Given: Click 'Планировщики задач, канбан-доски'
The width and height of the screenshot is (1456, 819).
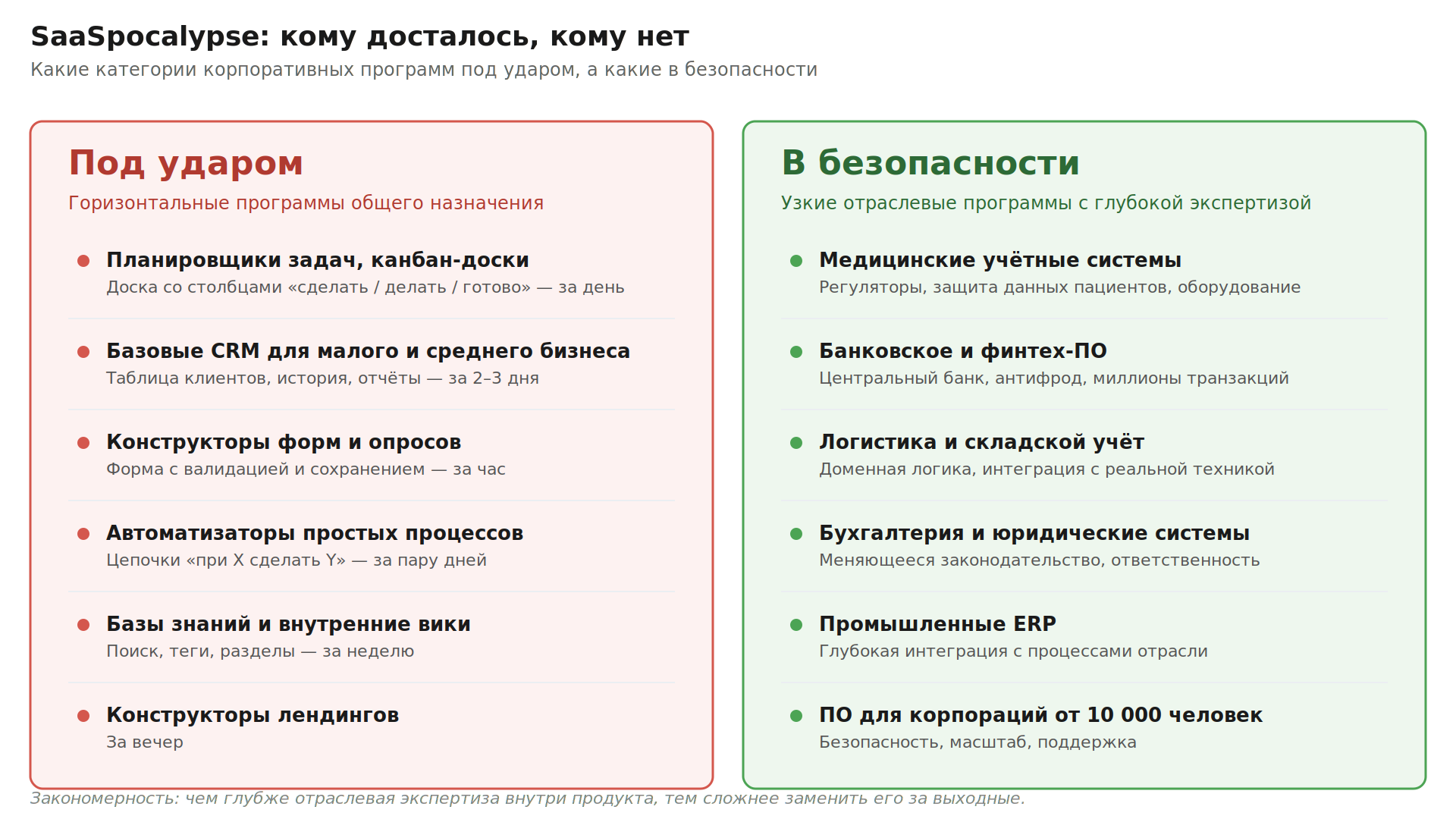Looking at the screenshot, I should pyautogui.click(x=318, y=260).
